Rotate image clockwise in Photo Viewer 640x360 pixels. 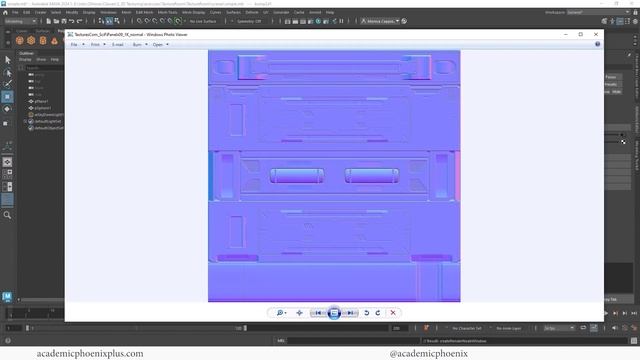378,313
